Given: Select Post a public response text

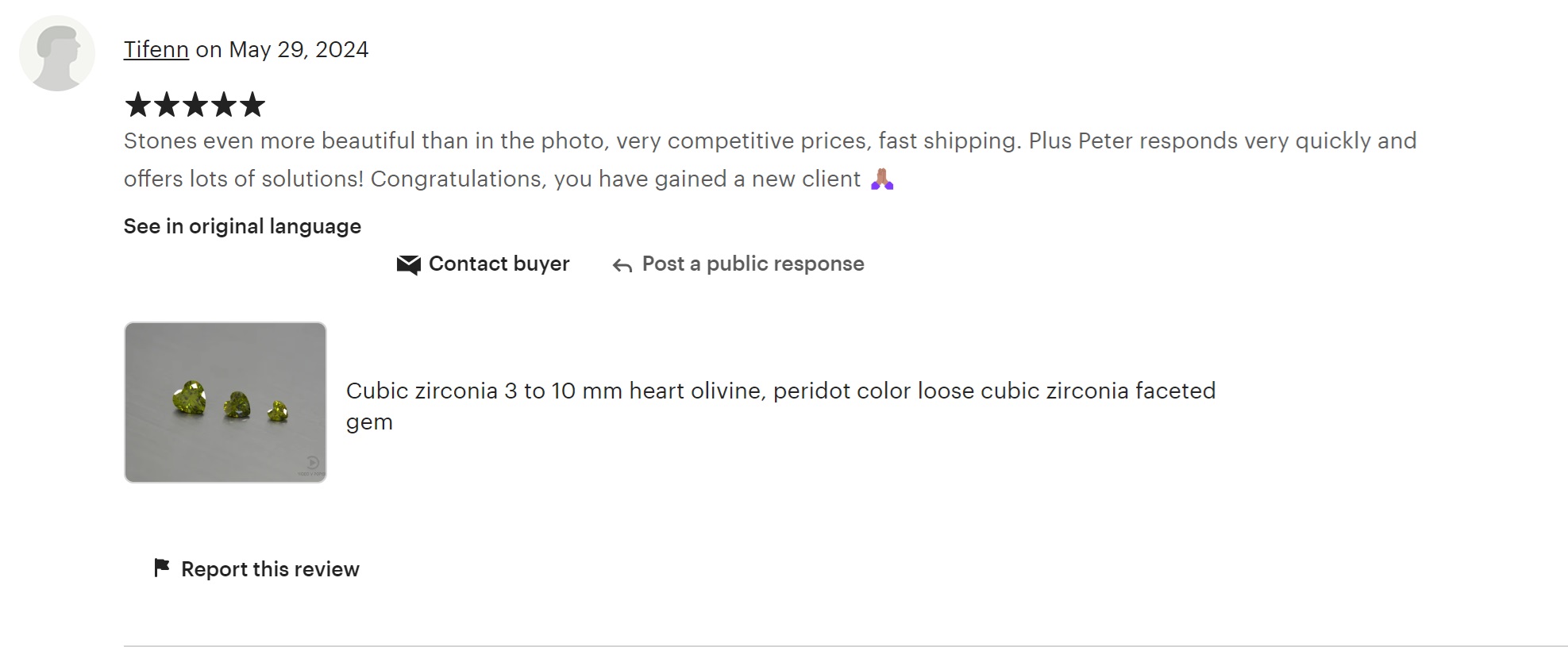Looking at the screenshot, I should [753, 264].
